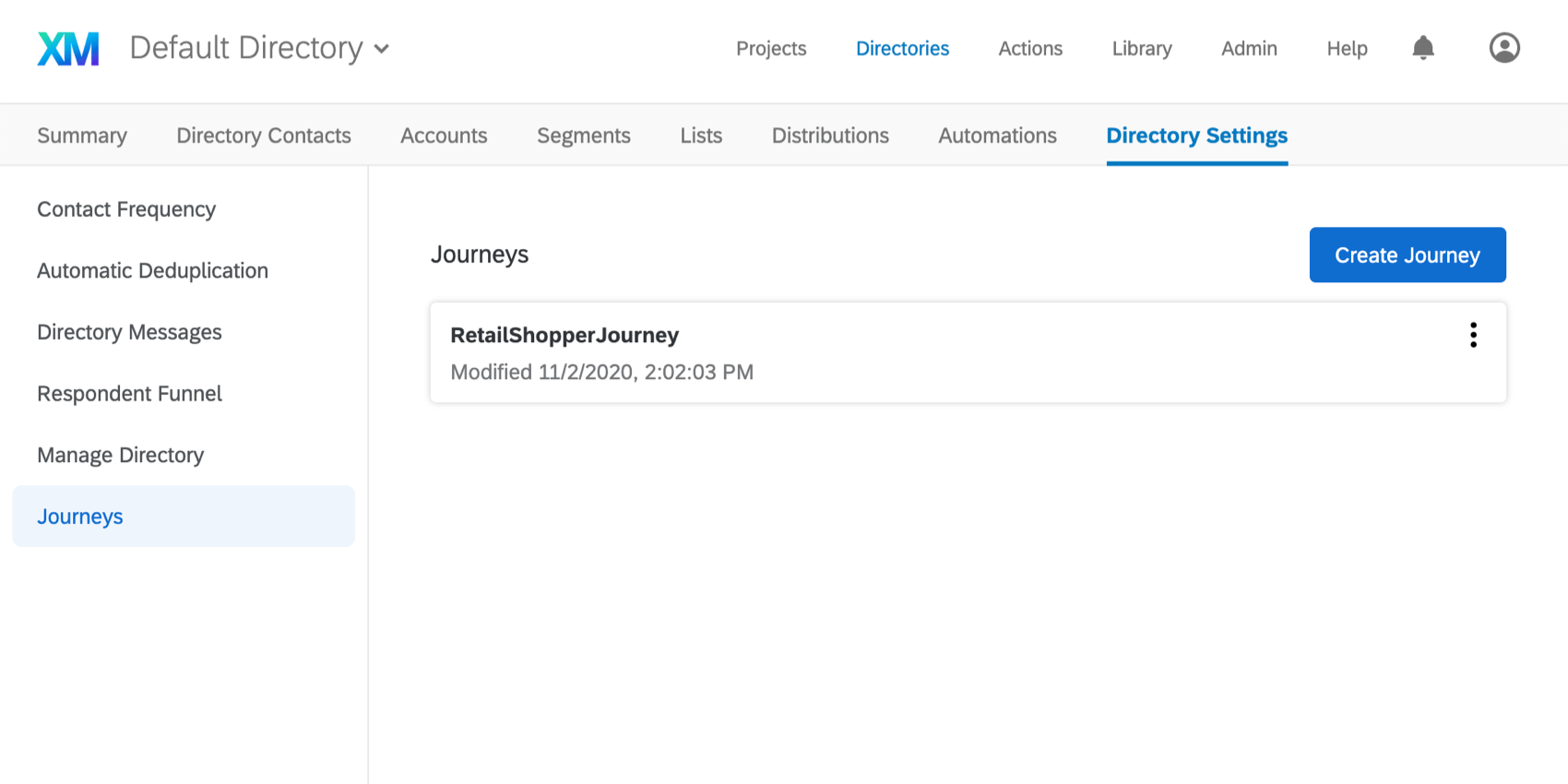The height and width of the screenshot is (784, 1568).
Task: Switch to the Automations tab
Action: tap(997, 136)
